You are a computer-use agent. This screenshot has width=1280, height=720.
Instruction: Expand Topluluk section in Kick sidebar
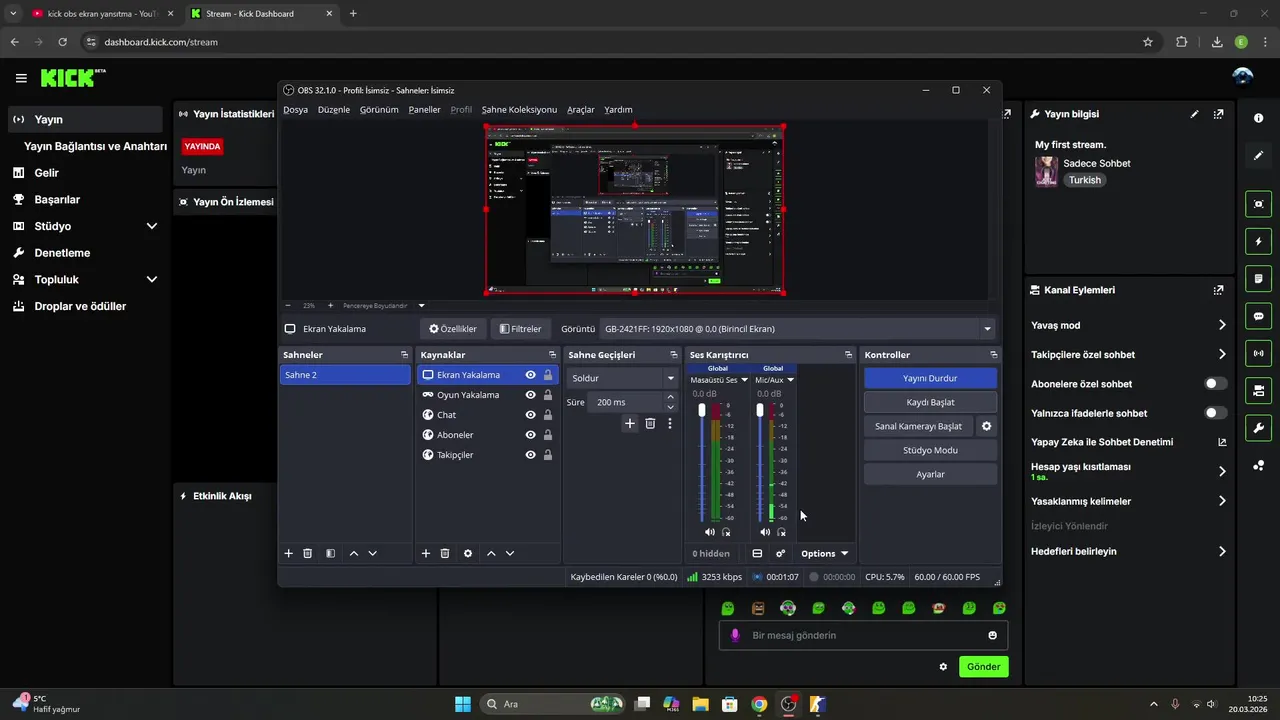point(152,280)
